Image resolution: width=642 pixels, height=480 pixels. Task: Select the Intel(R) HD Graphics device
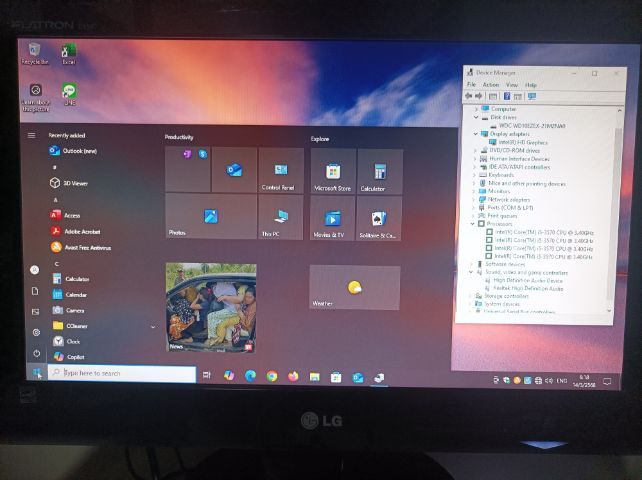tap(513, 142)
